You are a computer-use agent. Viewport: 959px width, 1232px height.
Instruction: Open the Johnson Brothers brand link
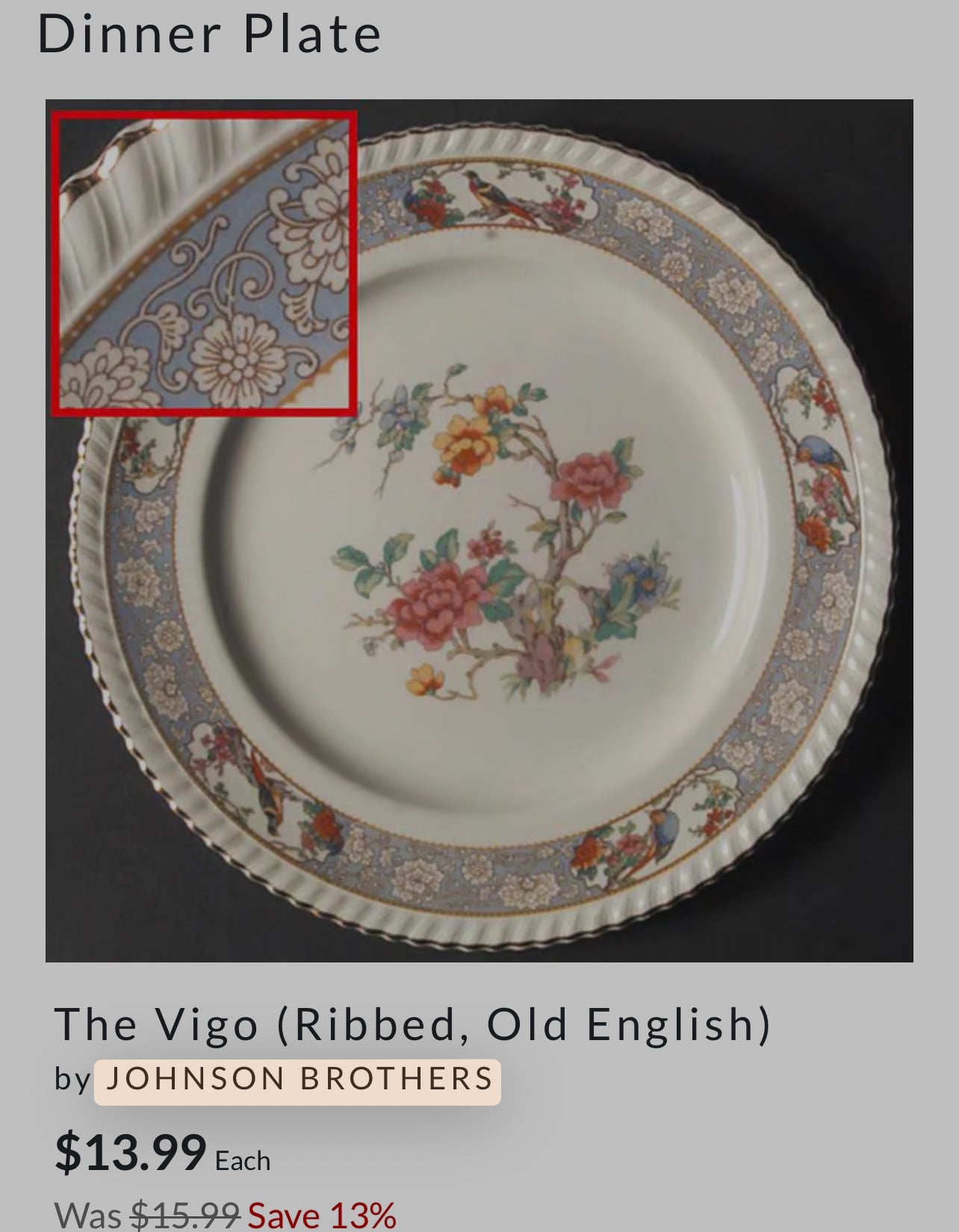pos(297,1080)
